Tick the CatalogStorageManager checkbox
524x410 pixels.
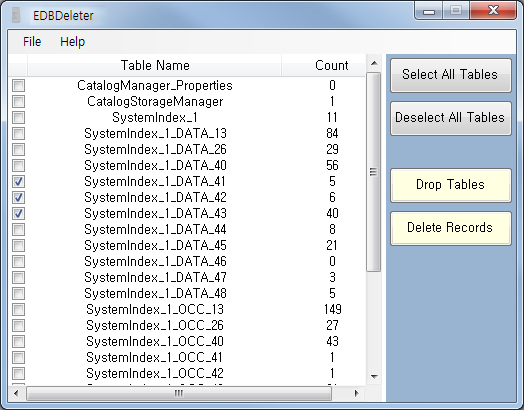[x=18, y=101]
